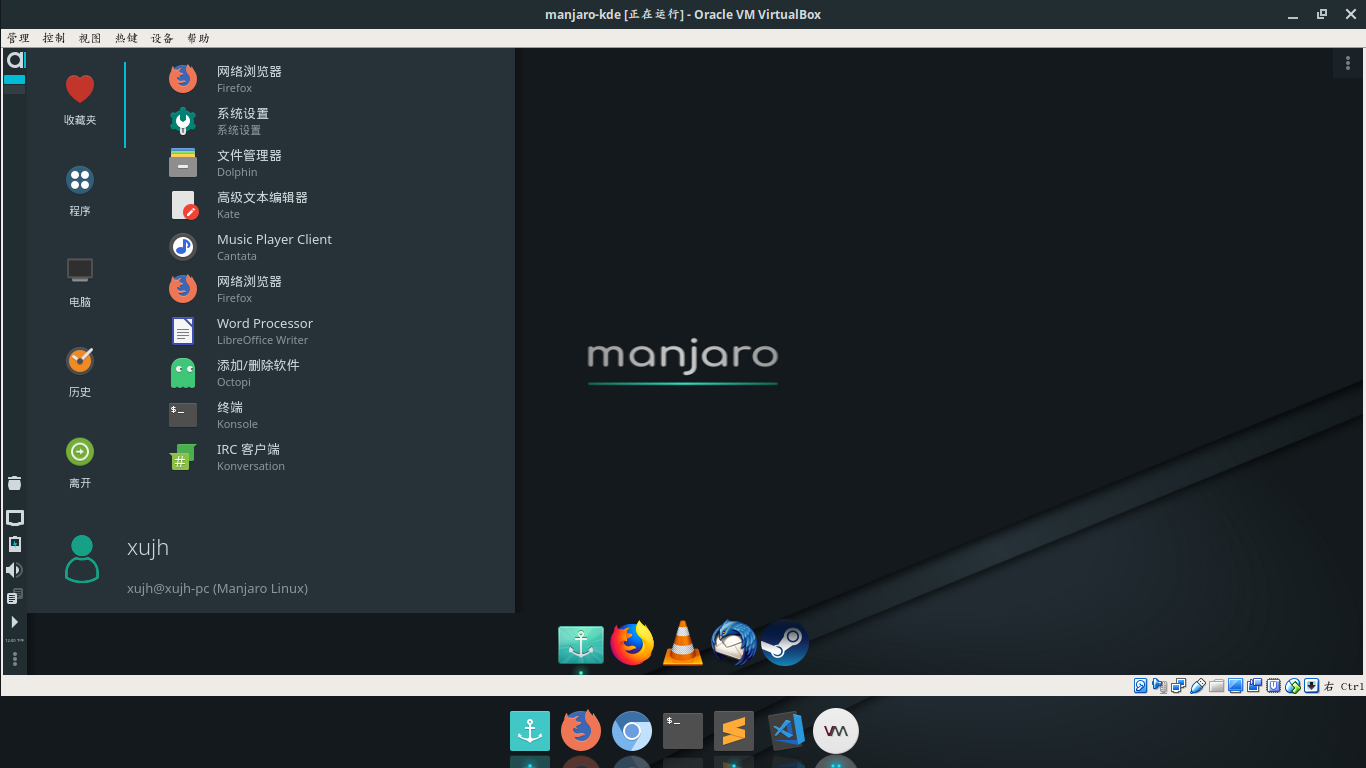Click display status icon in VirtualBox status bar
The height and width of the screenshot is (768, 1366).
pyautogui.click(x=1236, y=686)
